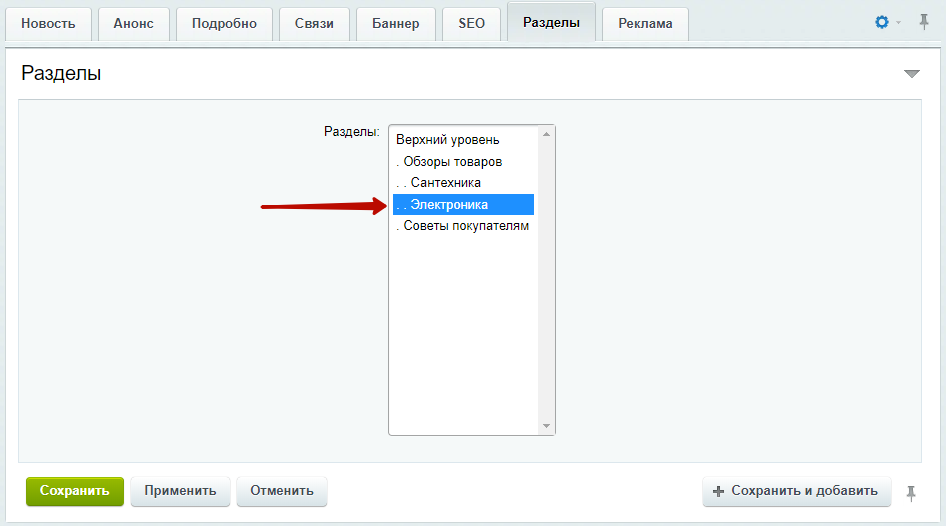
Task: Switch to the Анонс tab
Action: coord(133,24)
